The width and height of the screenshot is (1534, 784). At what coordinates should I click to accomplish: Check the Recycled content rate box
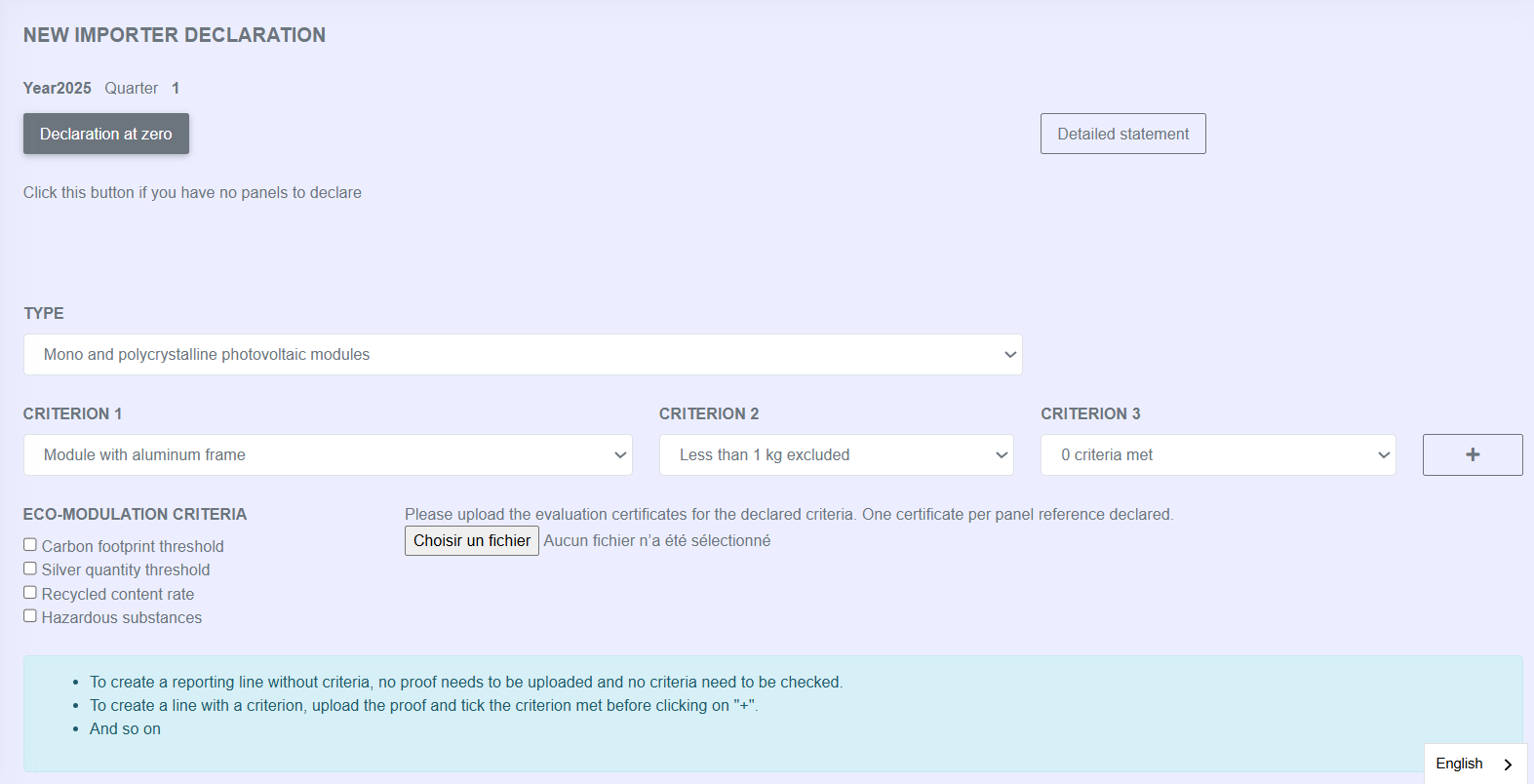coord(30,593)
